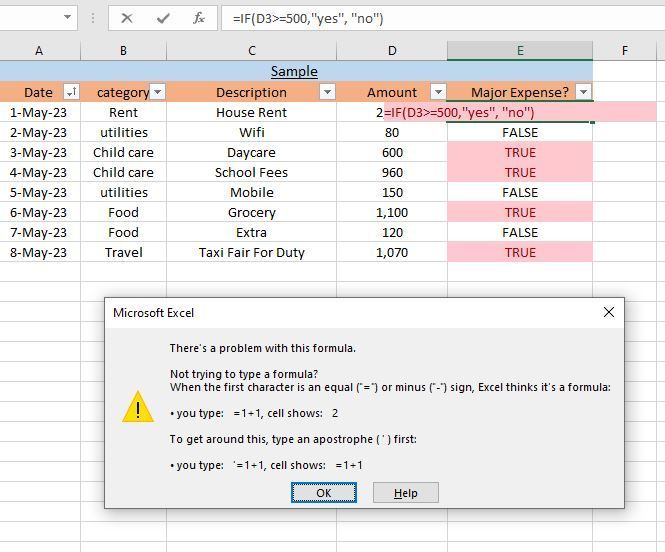665x552 pixels.
Task: Select TRUE cell in the Taxi Fair row
Action: coord(520,252)
